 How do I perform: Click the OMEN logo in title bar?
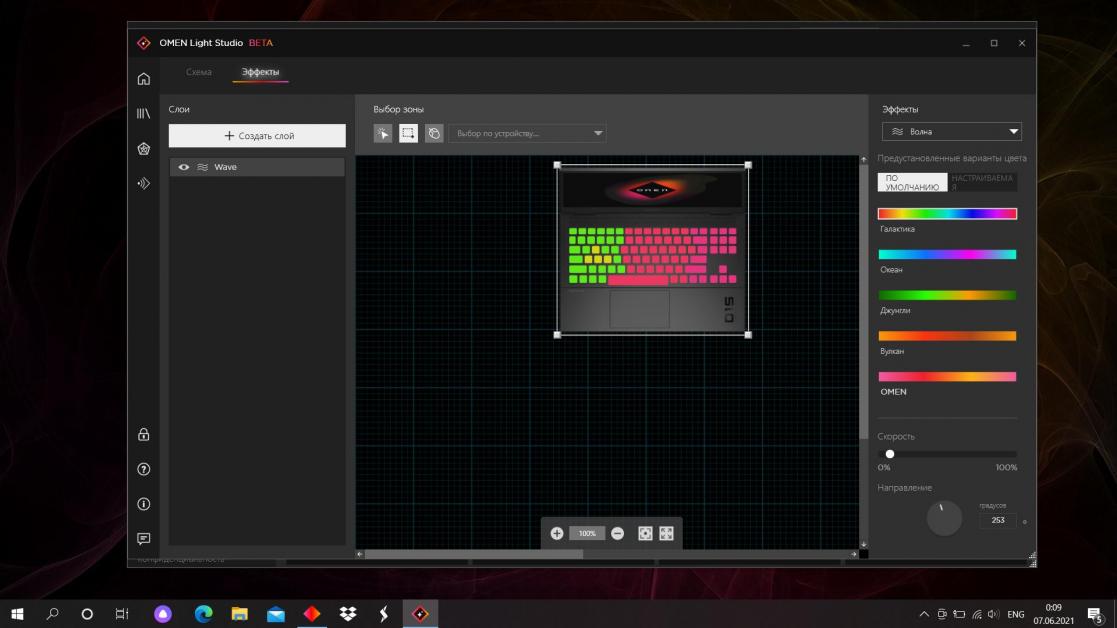[x=144, y=43]
